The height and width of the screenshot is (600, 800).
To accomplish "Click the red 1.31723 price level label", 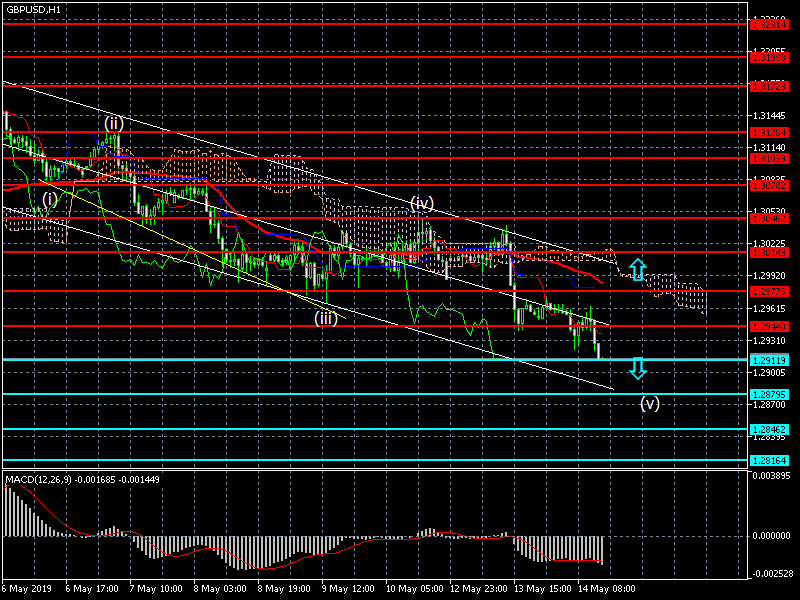I will coord(769,86).
